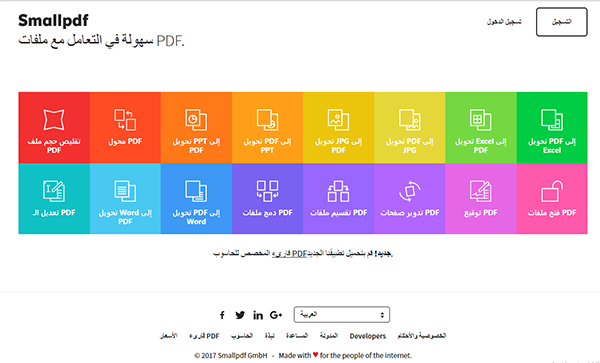Click the فتح ملفات PDF label
The height and width of the screenshot is (363, 600).
point(552,213)
